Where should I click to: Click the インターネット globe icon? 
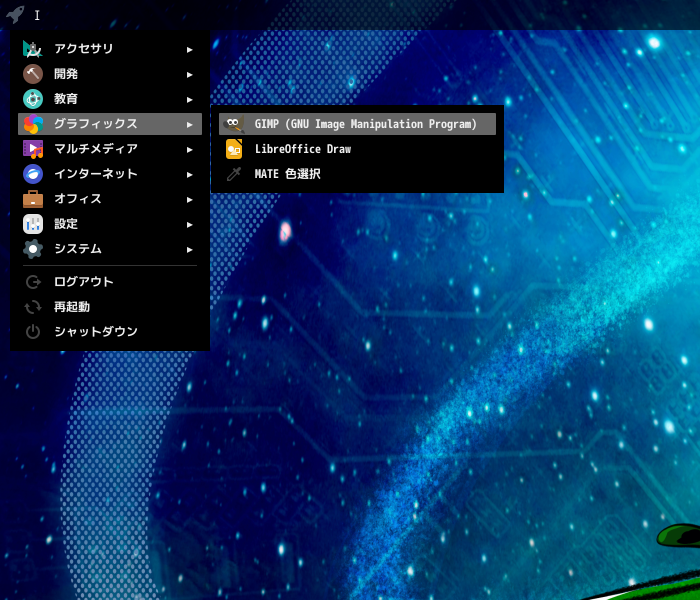pyautogui.click(x=33, y=174)
